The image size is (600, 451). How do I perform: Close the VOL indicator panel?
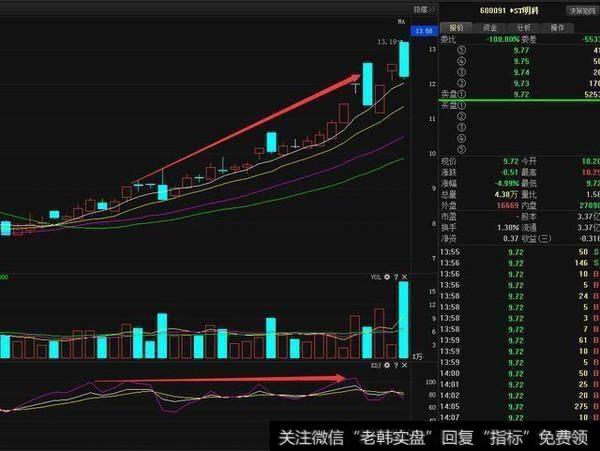pos(405,276)
